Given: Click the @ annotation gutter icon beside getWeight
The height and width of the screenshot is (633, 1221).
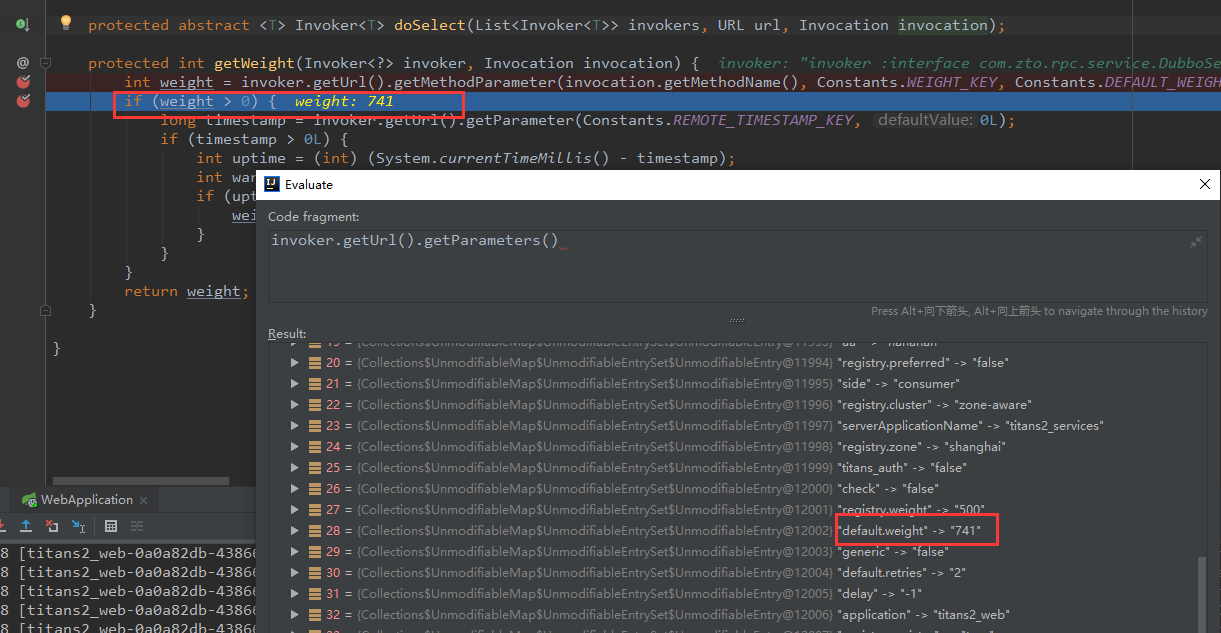Looking at the screenshot, I should (x=22, y=63).
